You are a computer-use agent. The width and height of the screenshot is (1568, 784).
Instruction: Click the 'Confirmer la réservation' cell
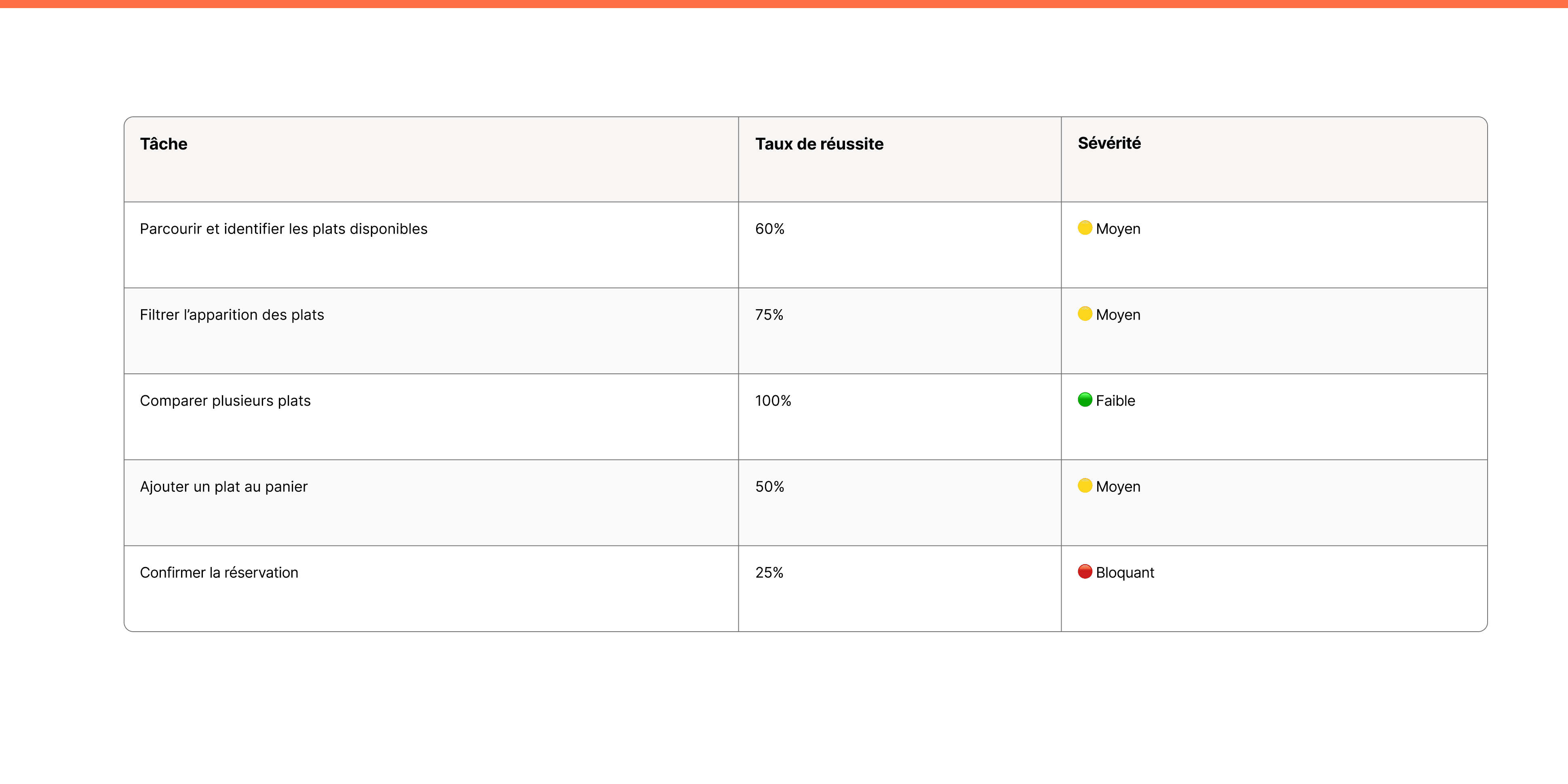(x=431, y=588)
